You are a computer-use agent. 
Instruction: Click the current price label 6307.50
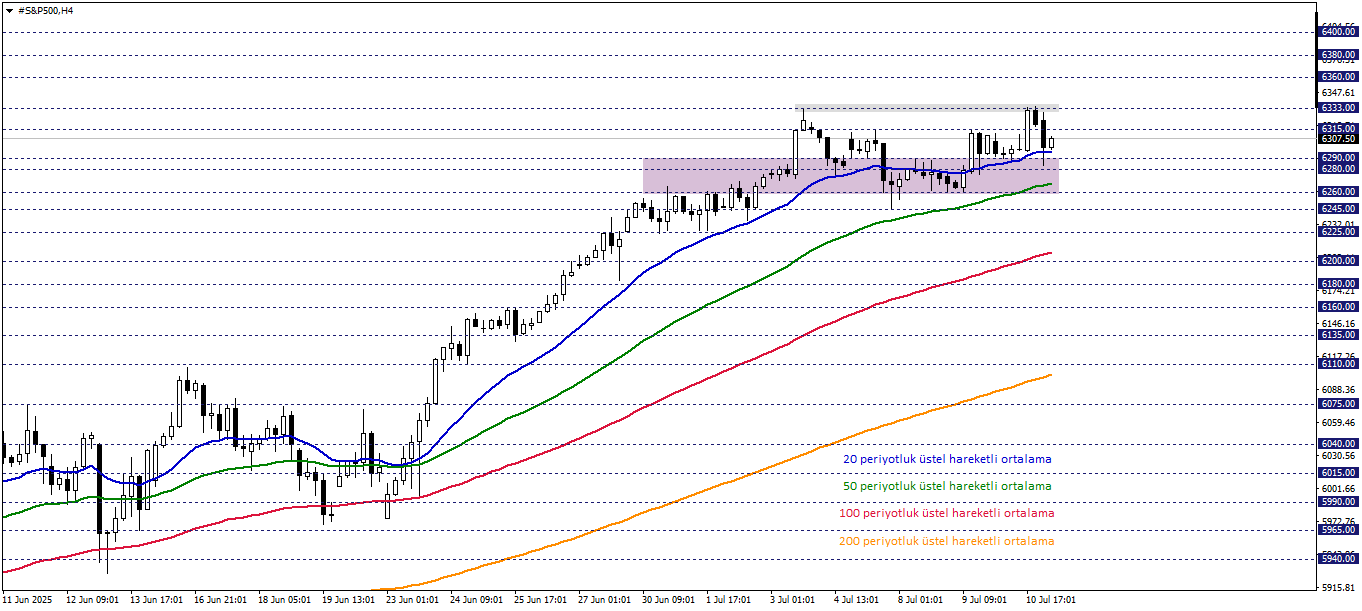tap(1338, 139)
